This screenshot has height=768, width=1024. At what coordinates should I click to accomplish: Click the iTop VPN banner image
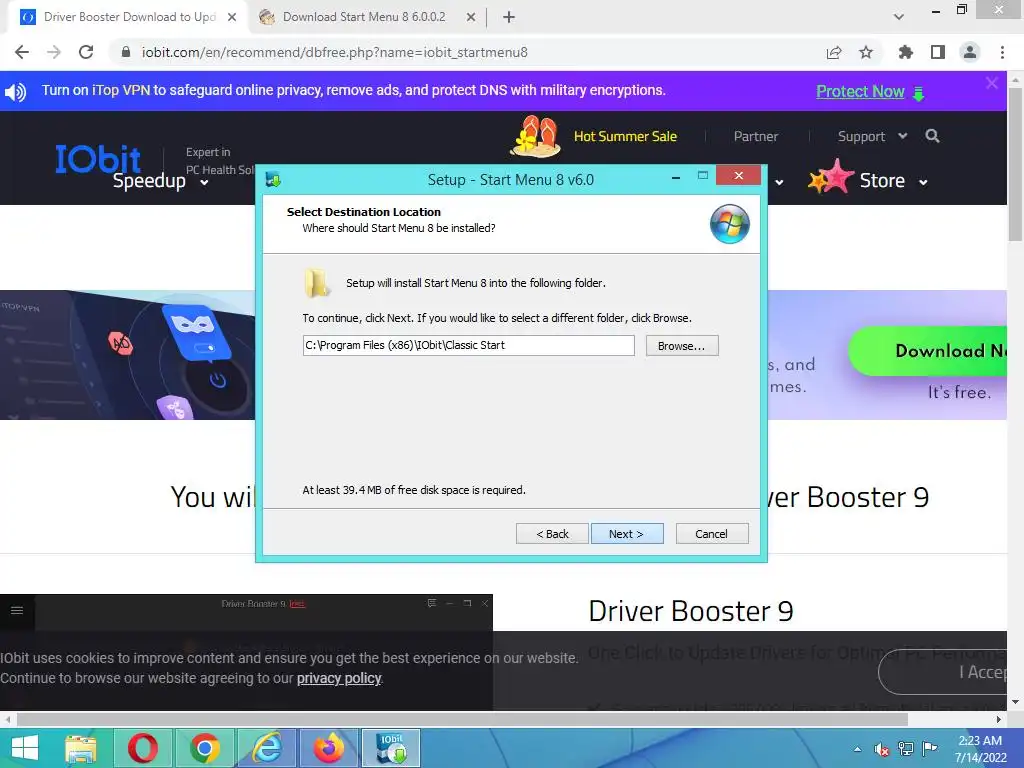127,355
